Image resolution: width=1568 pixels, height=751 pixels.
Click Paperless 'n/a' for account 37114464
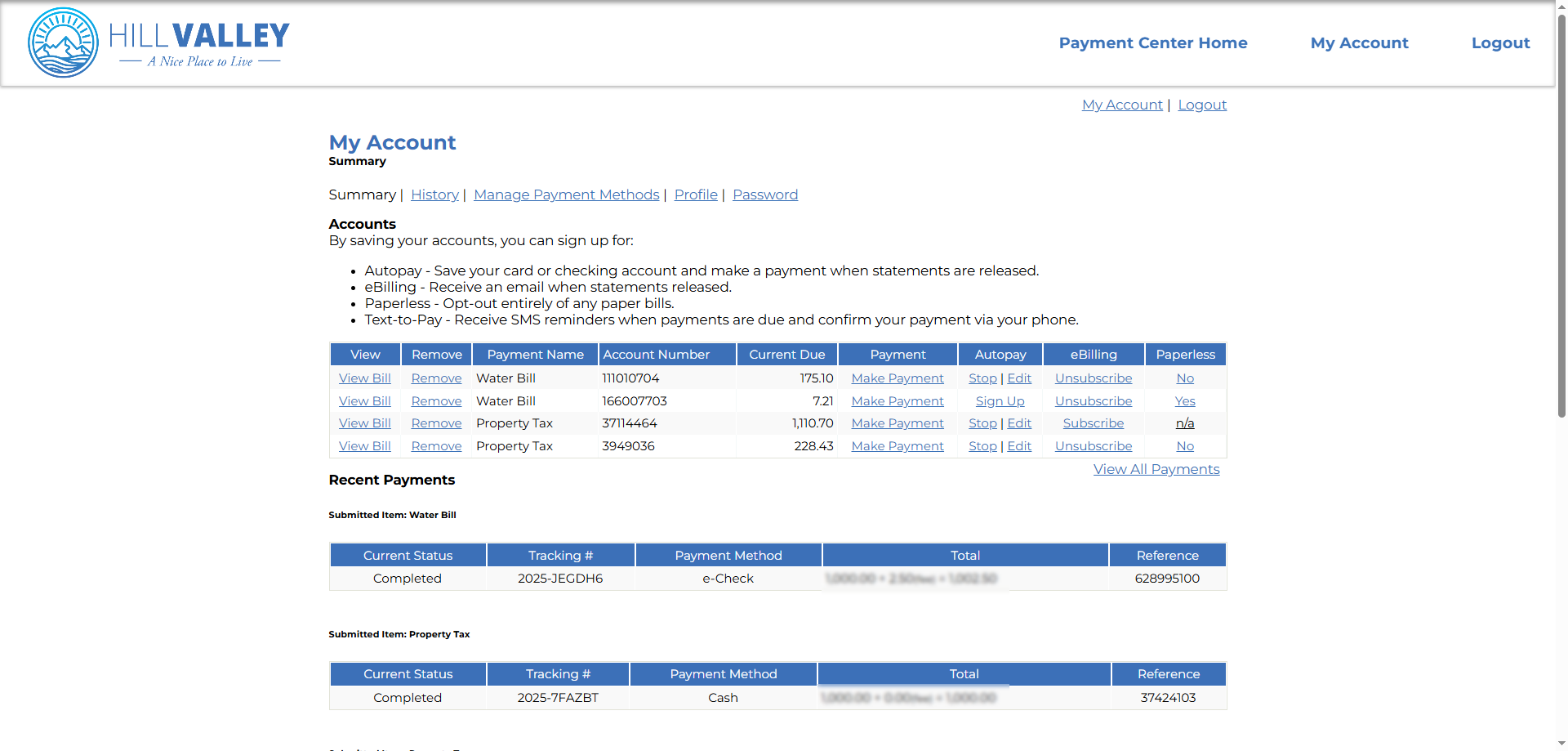(1185, 423)
